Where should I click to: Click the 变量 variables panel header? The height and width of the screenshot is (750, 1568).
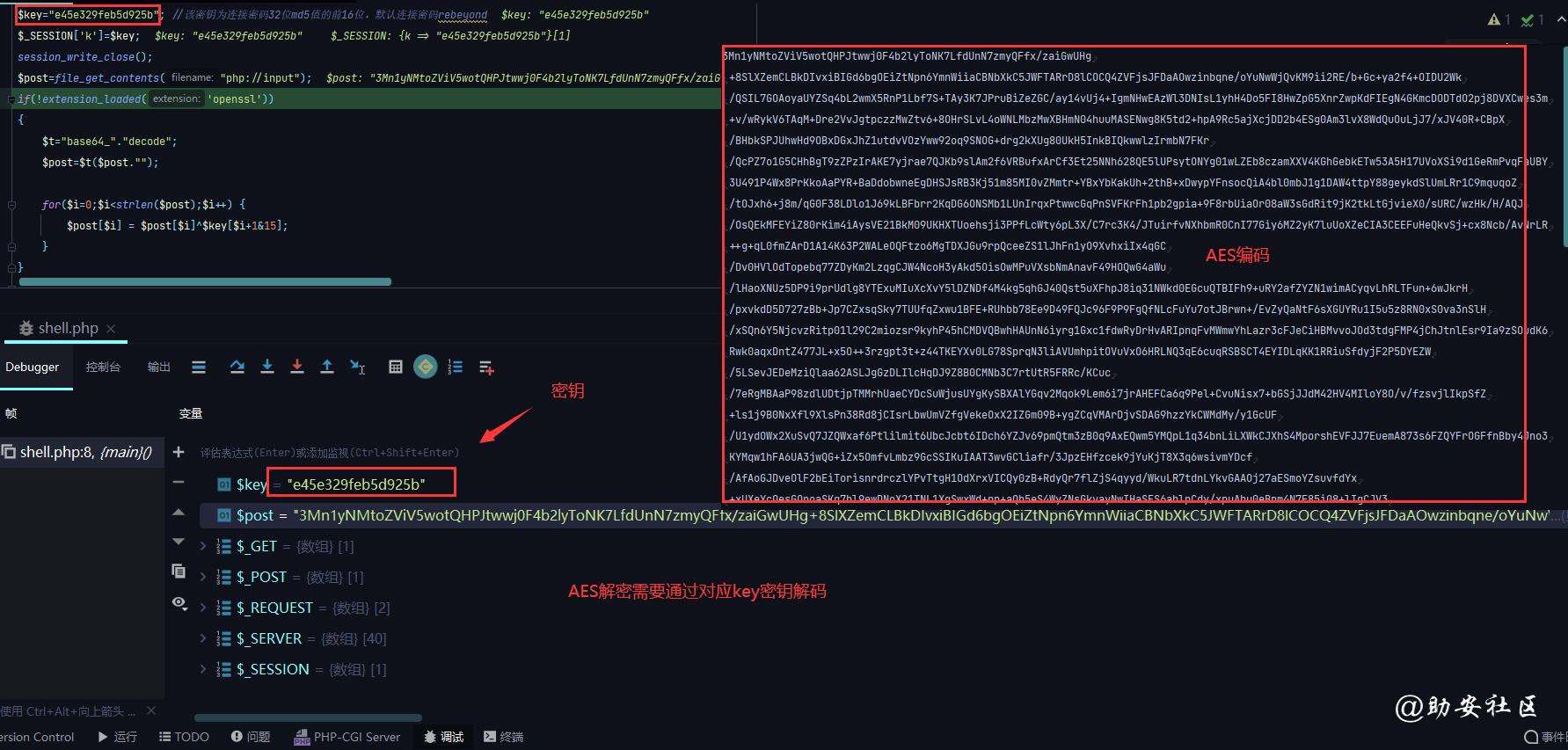pos(191,413)
